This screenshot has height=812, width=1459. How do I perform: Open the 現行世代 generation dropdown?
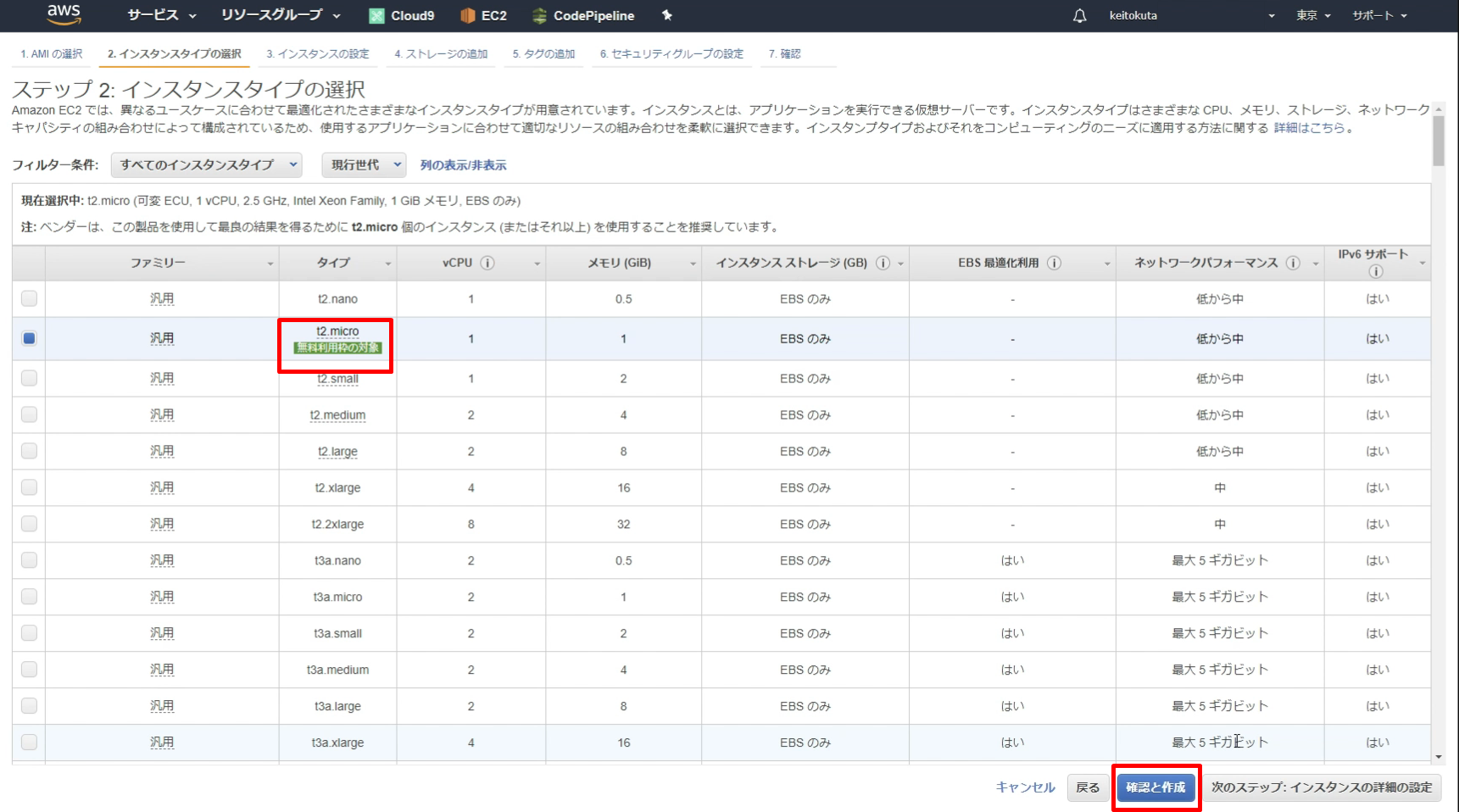[364, 164]
